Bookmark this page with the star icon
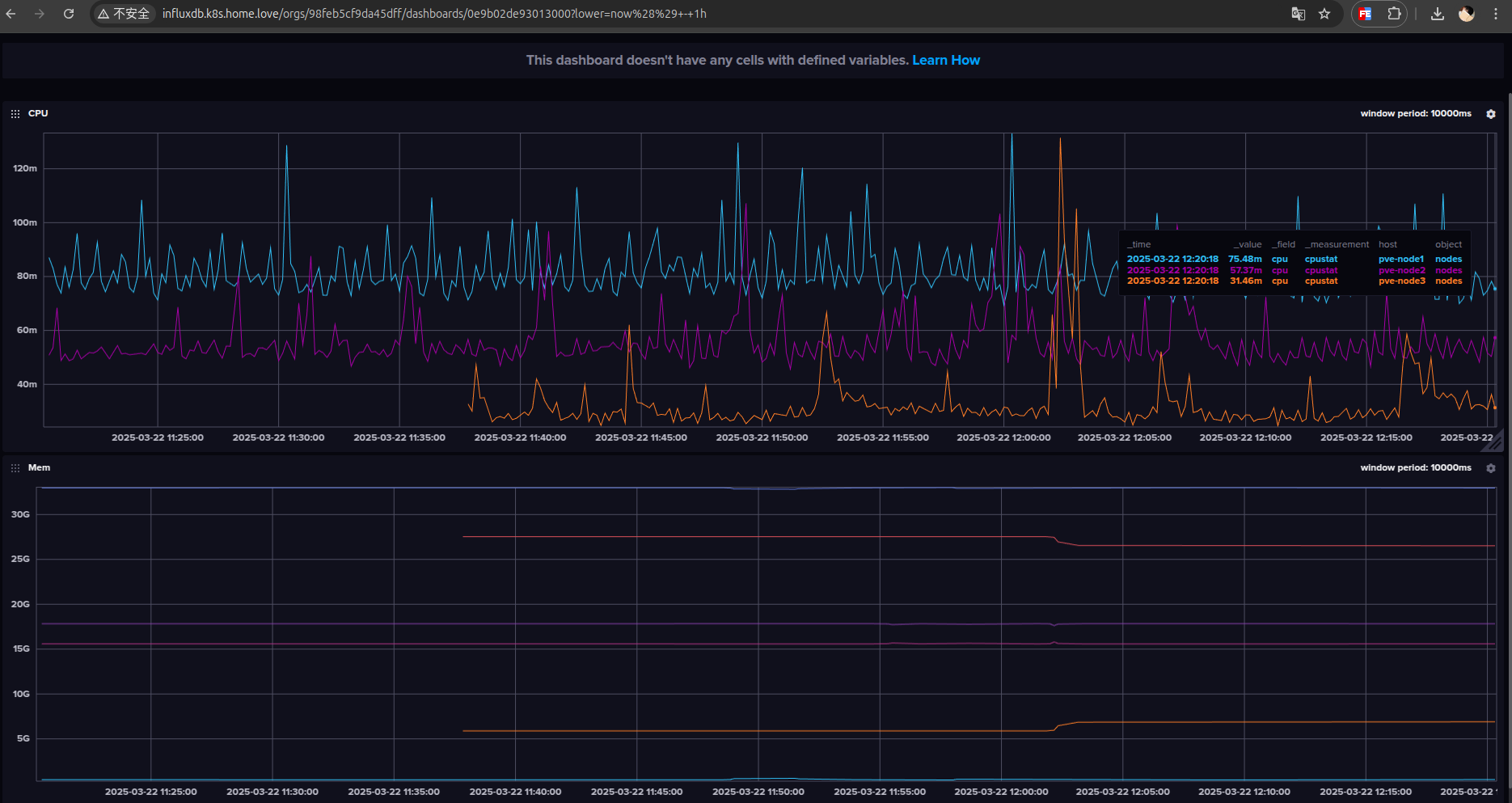Viewport: 1512px width, 803px height. point(1324,14)
